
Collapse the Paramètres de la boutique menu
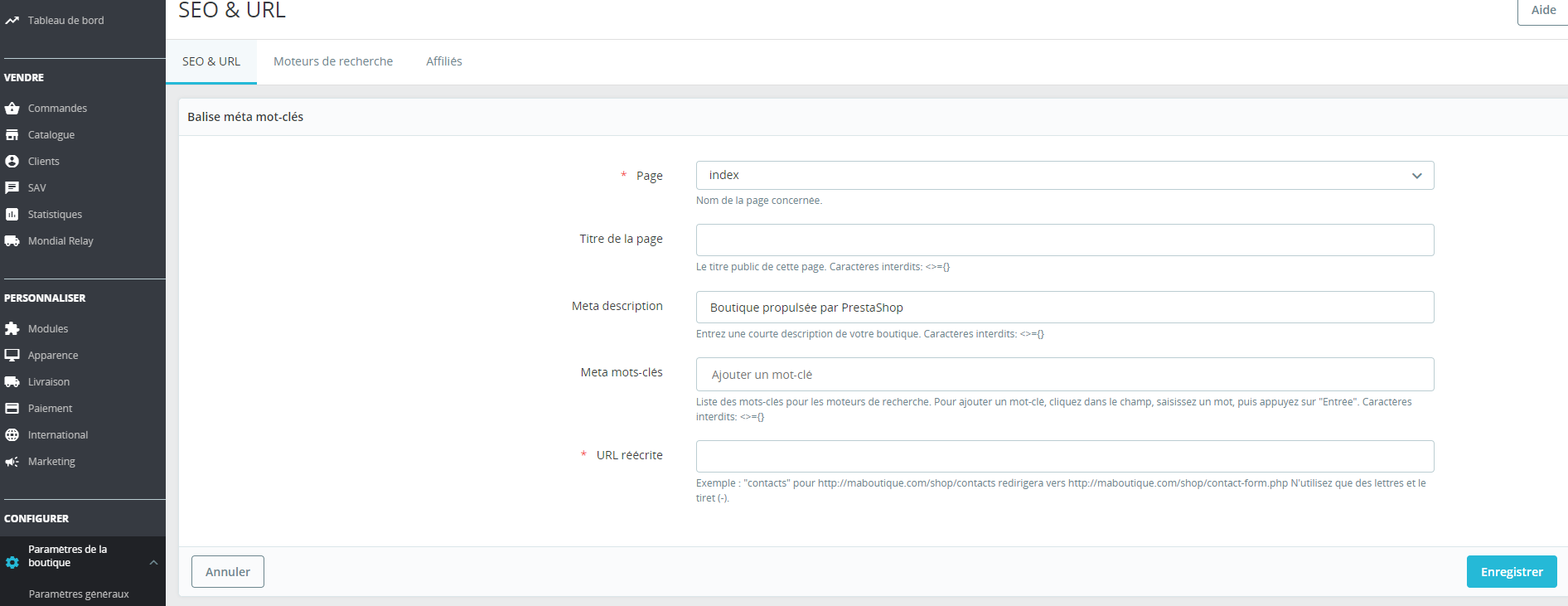[x=153, y=563]
